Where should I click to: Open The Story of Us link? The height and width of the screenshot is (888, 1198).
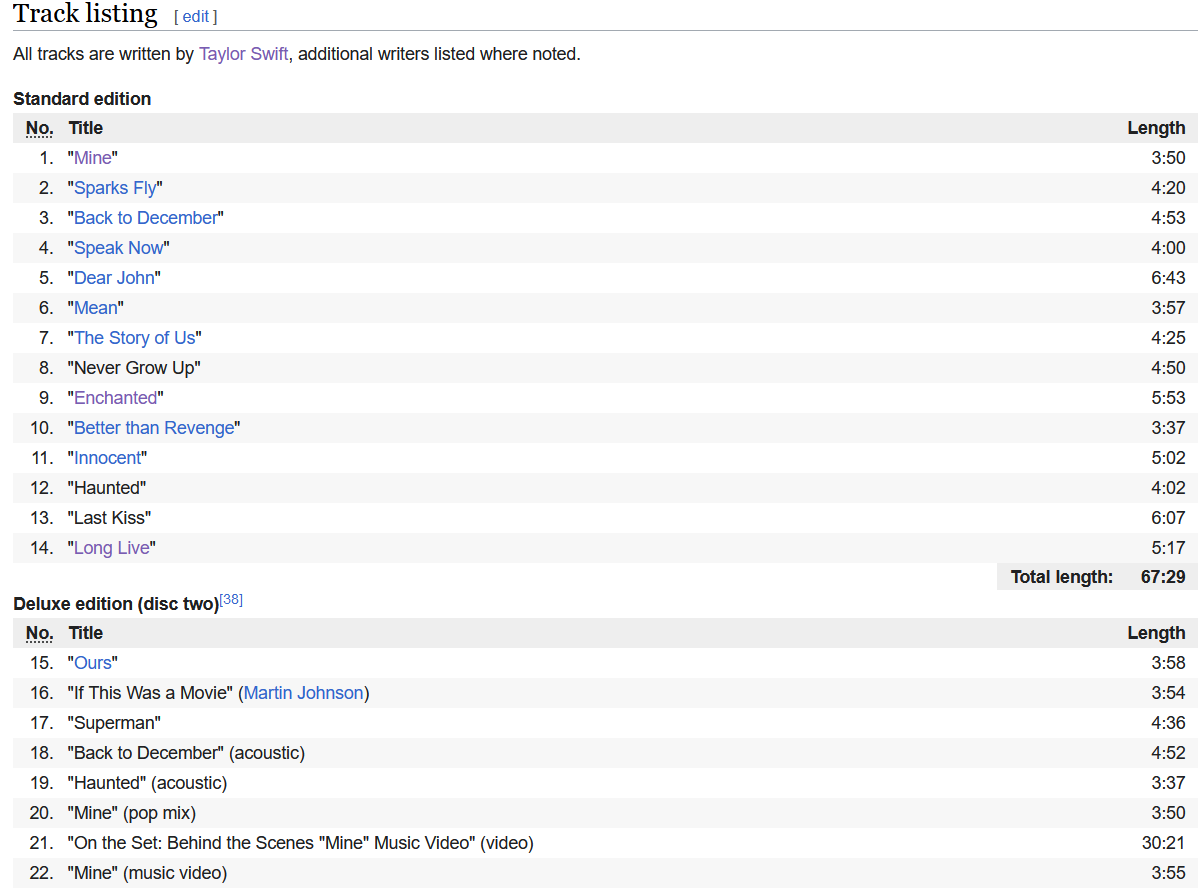pos(134,338)
